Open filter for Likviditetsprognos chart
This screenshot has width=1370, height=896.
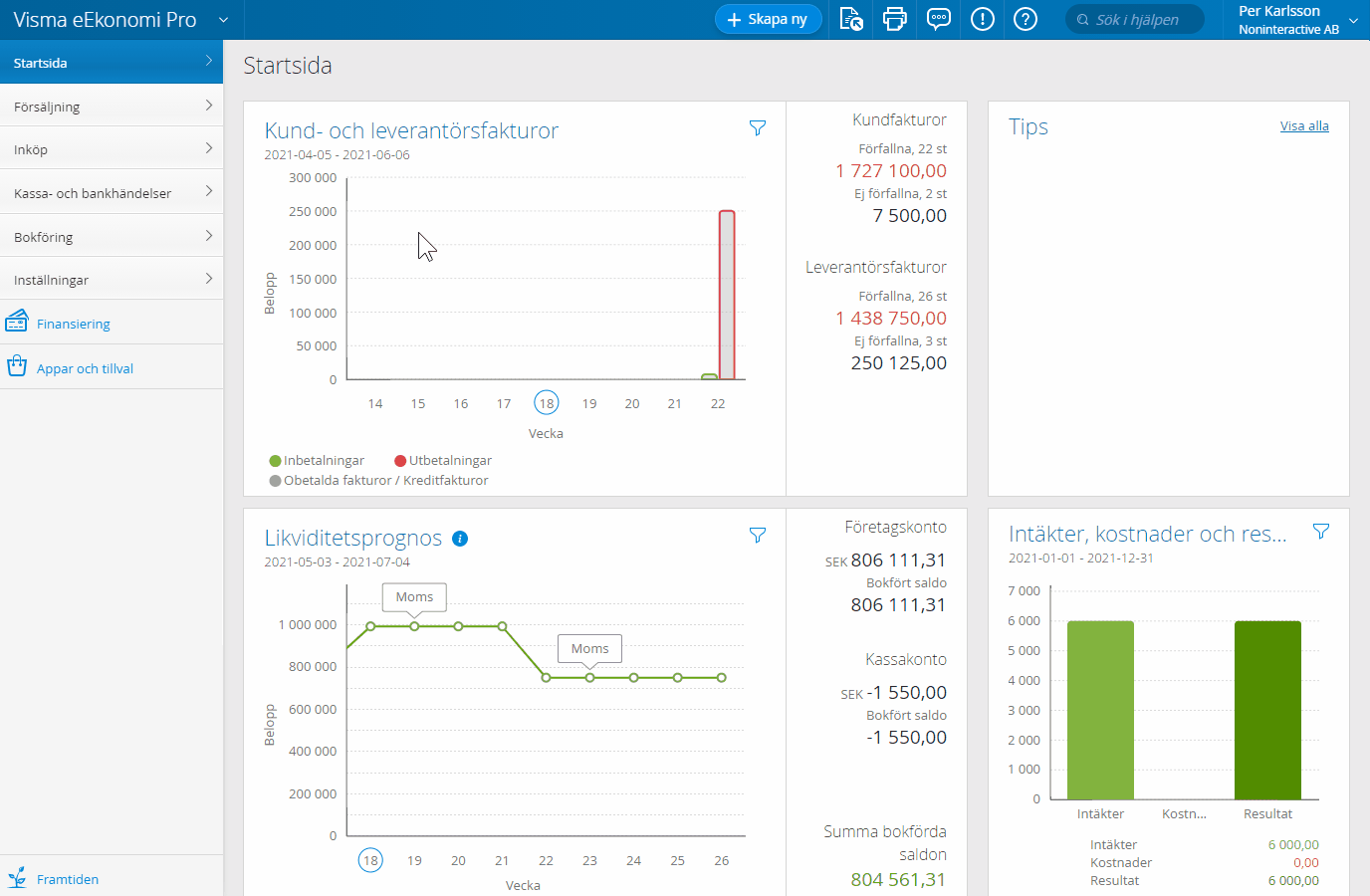758,536
